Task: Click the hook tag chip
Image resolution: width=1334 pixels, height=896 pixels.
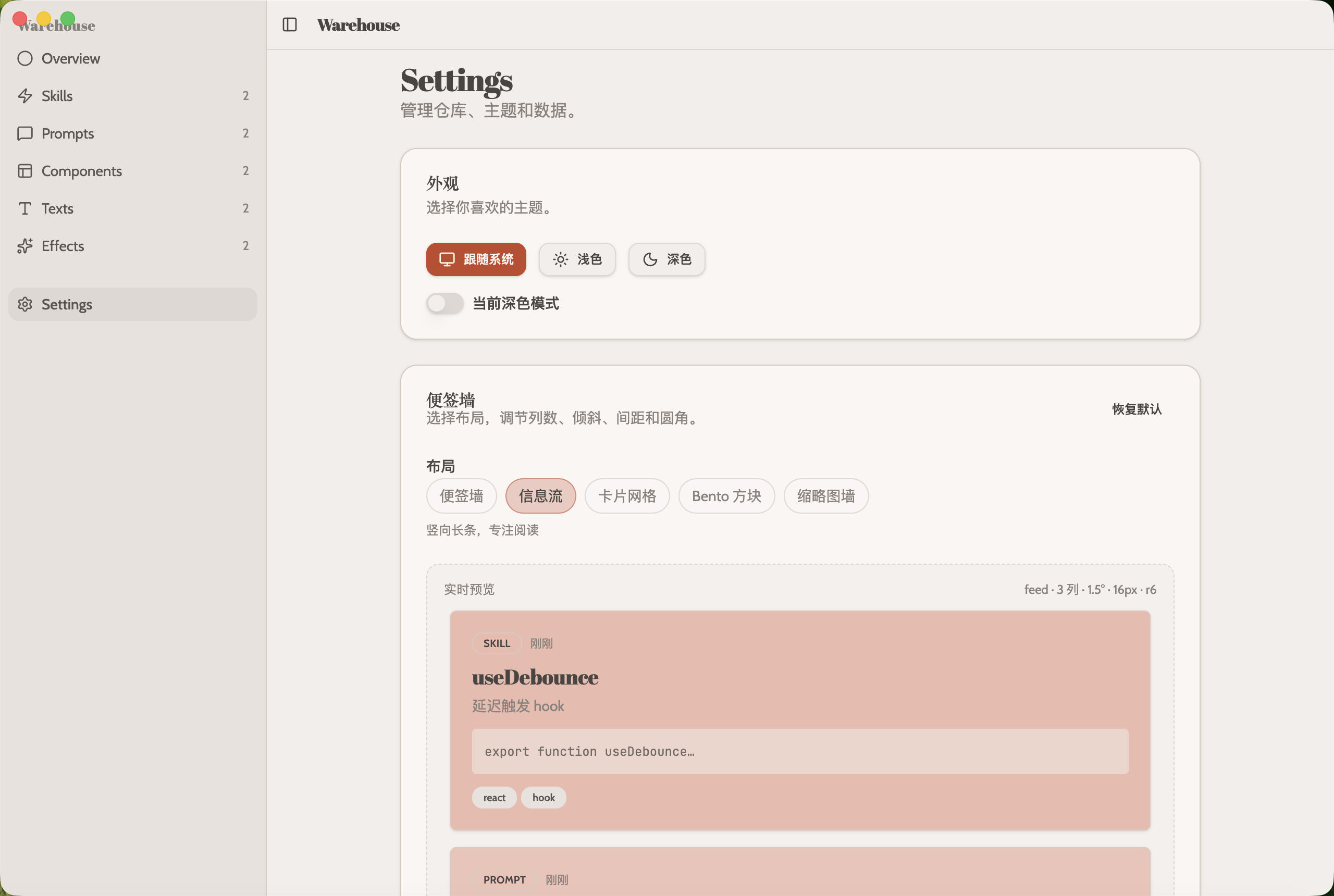Action: tap(544, 798)
